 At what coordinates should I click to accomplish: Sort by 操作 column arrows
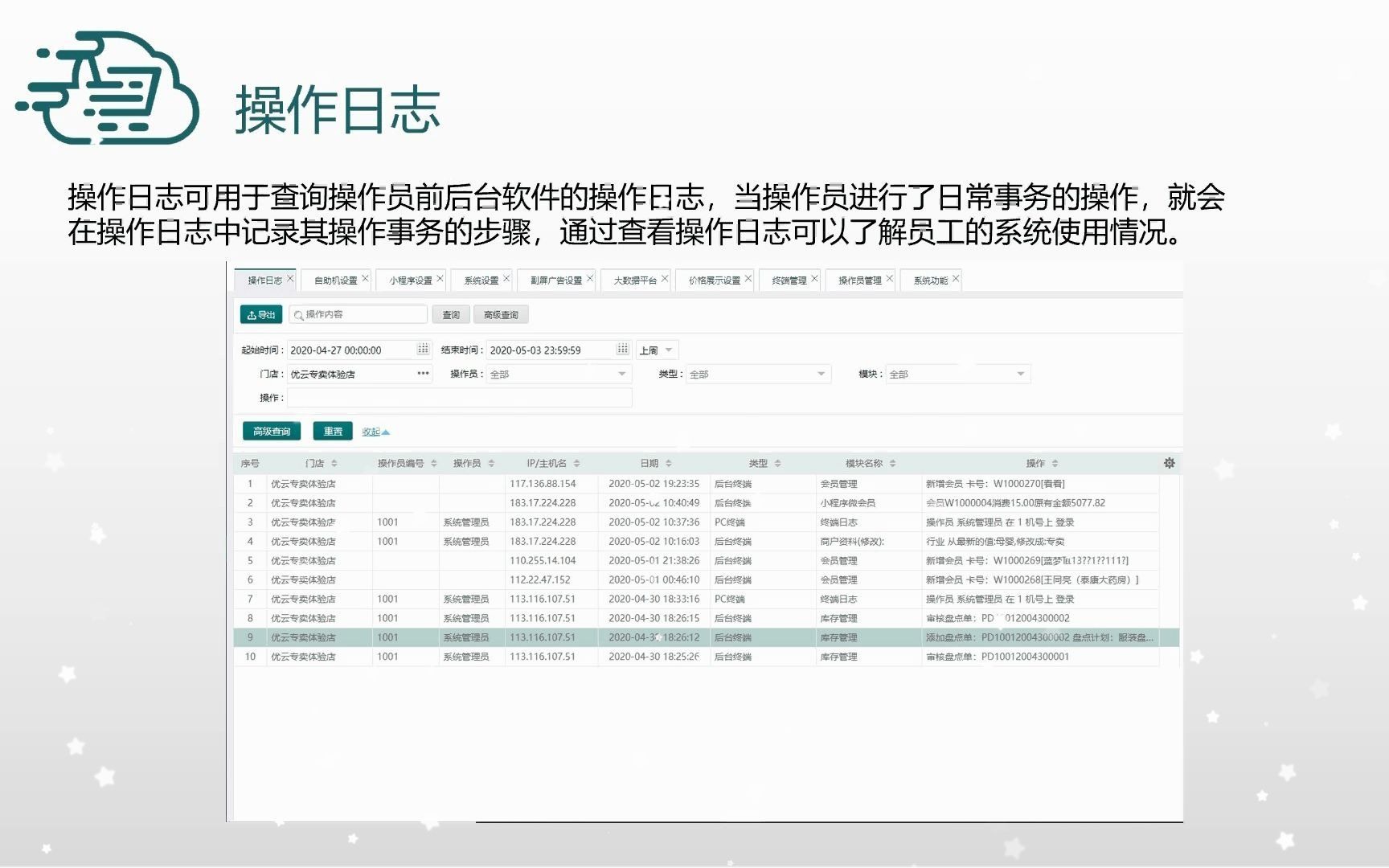tap(1055, 464)
